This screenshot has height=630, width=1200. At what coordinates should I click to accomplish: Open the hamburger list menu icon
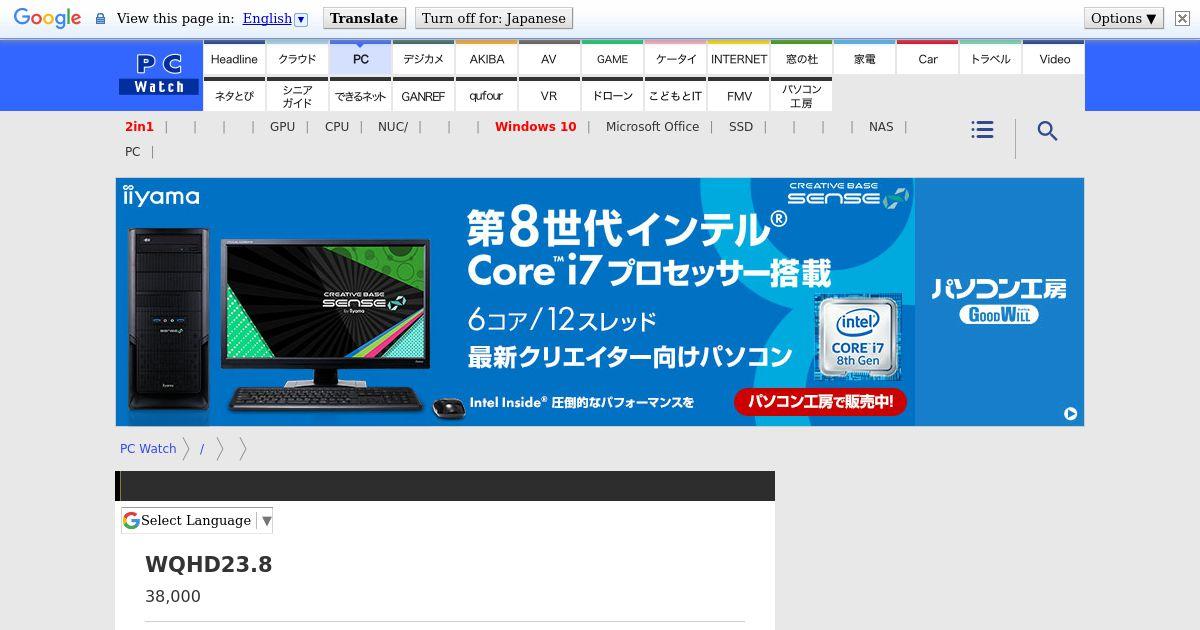[x=982, y=130]
